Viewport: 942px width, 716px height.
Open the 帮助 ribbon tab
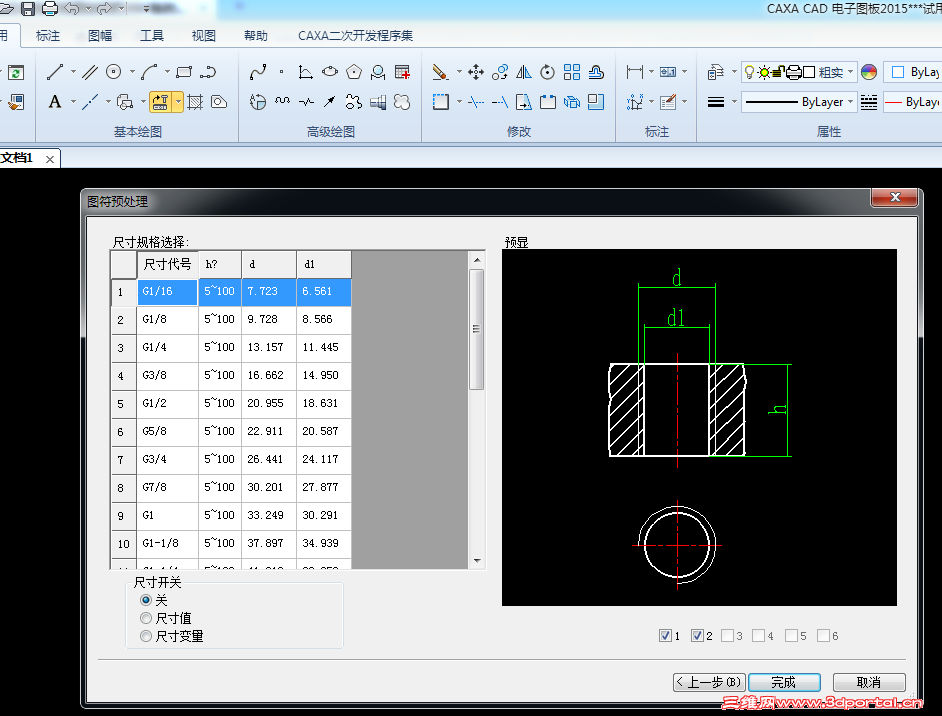pos(255,36)
